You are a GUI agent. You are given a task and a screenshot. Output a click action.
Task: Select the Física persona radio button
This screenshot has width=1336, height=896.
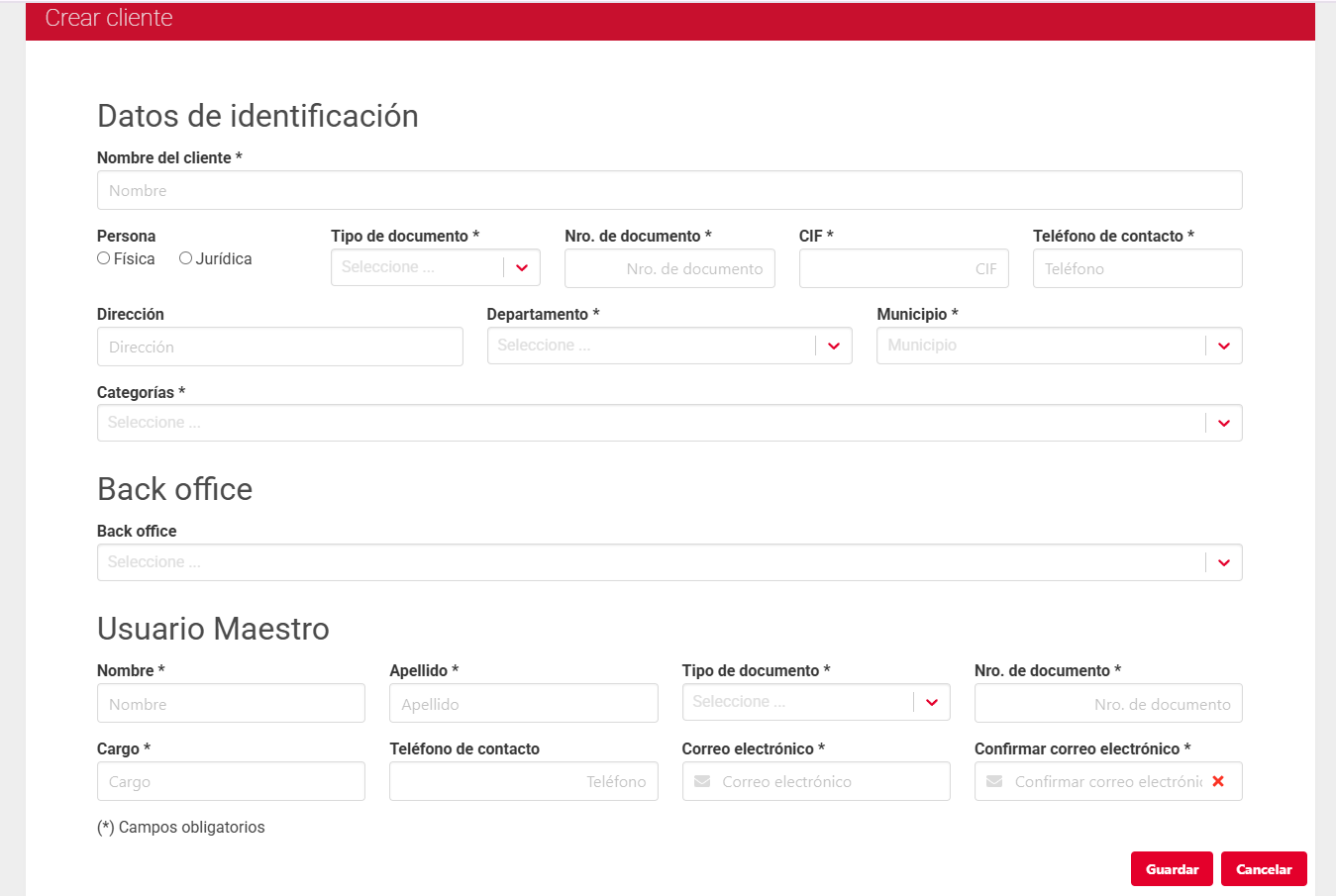click(x=104, y=258)
